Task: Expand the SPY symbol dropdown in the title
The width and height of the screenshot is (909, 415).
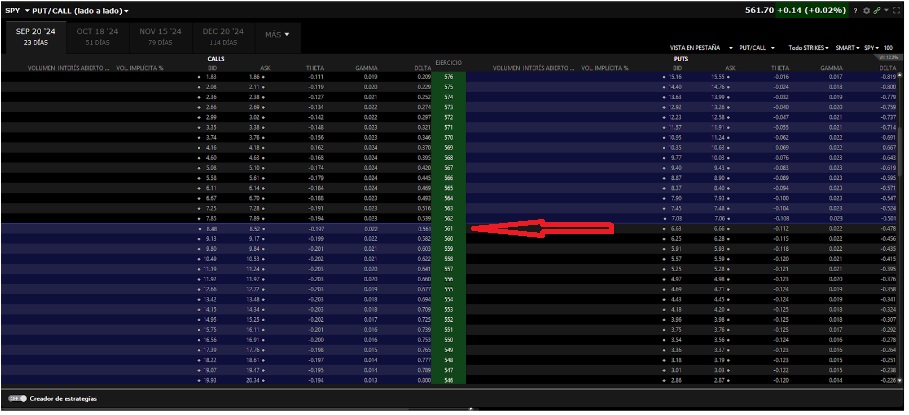Action: (16, 10)
